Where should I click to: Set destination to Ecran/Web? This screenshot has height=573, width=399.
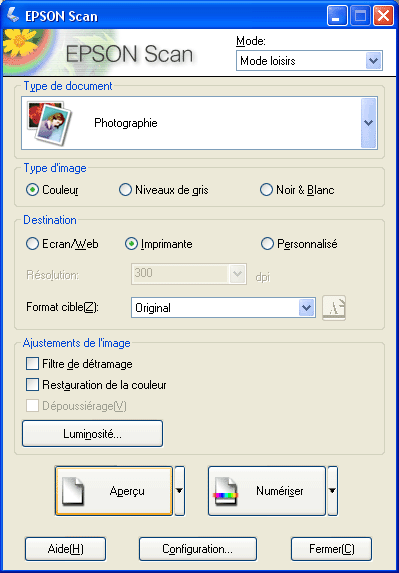tap(33, 244)
